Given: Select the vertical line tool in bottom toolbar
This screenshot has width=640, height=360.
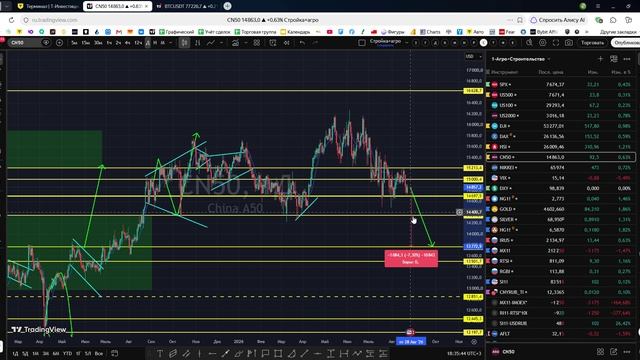Looking at the screenshot, I should click(199, 353).
